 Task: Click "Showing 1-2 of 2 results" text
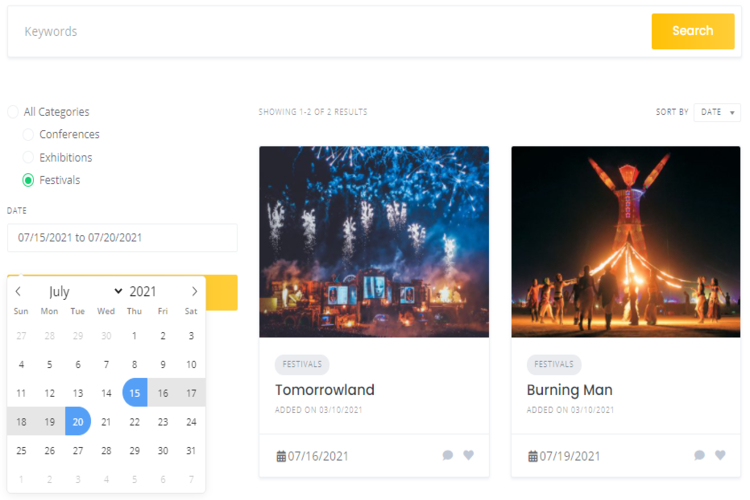tap(313, 112)
